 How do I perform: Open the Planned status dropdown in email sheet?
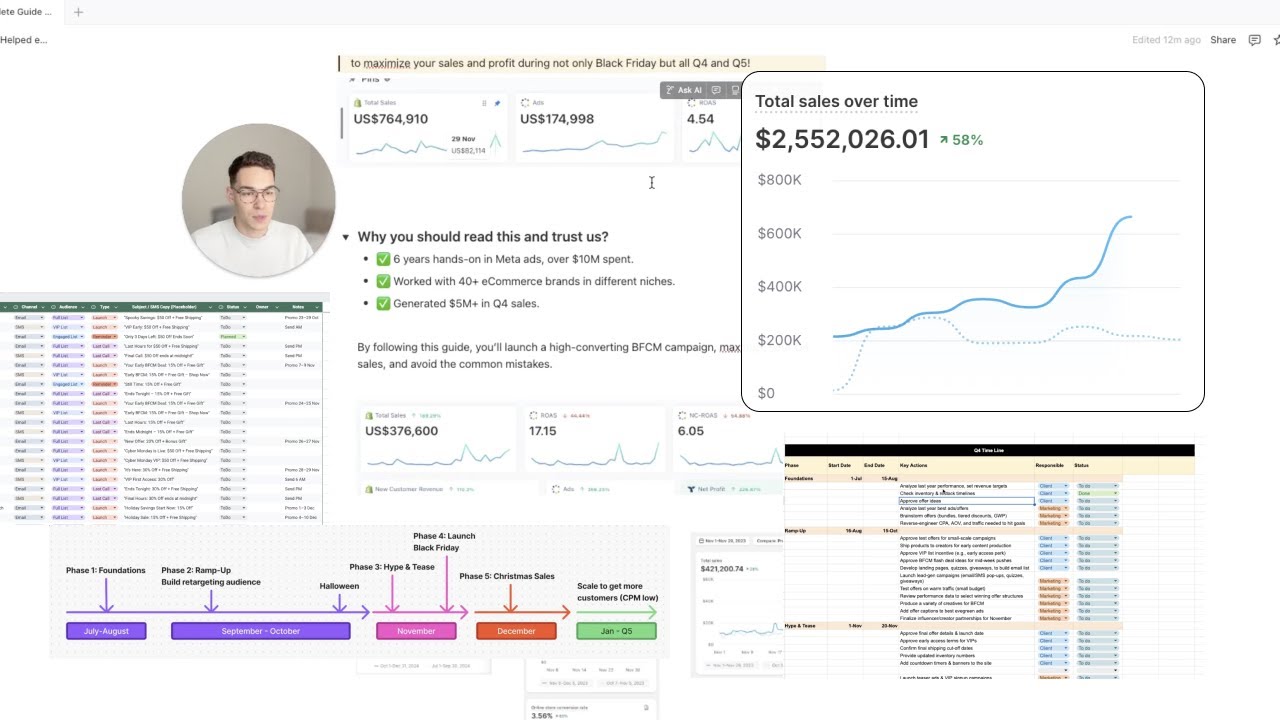coord(233,337)
